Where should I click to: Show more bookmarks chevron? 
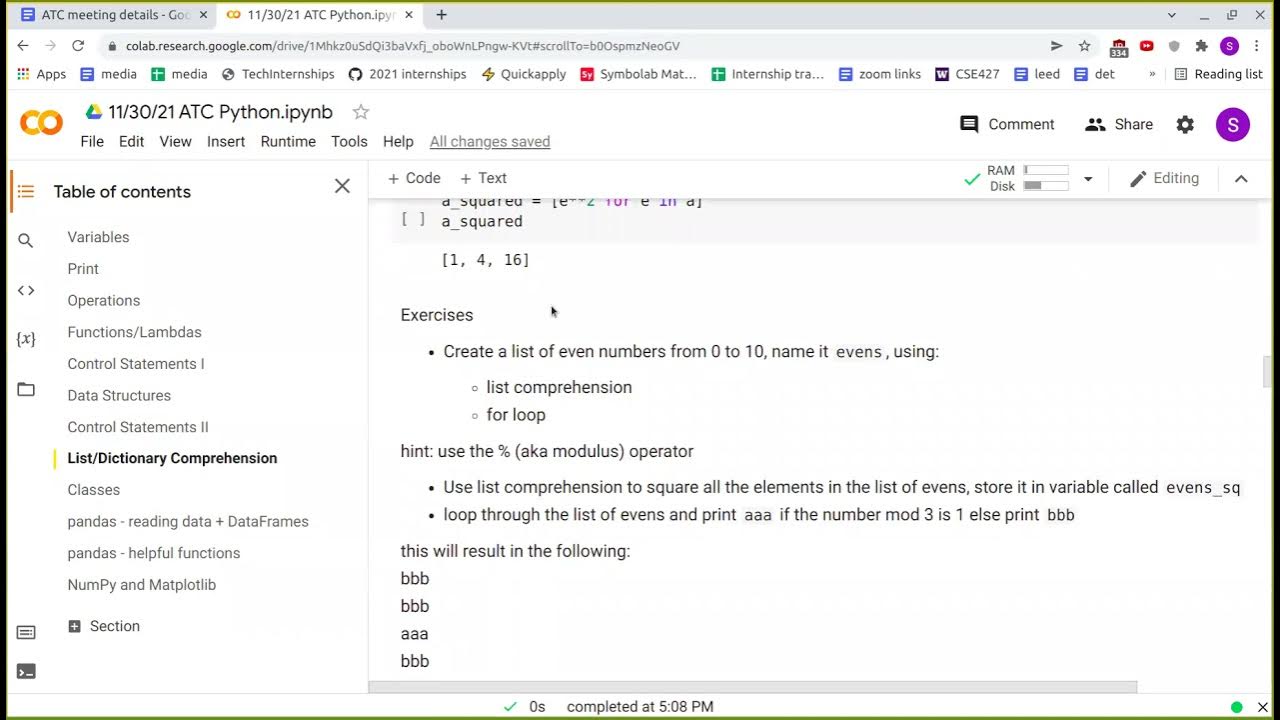(1152, 74)
